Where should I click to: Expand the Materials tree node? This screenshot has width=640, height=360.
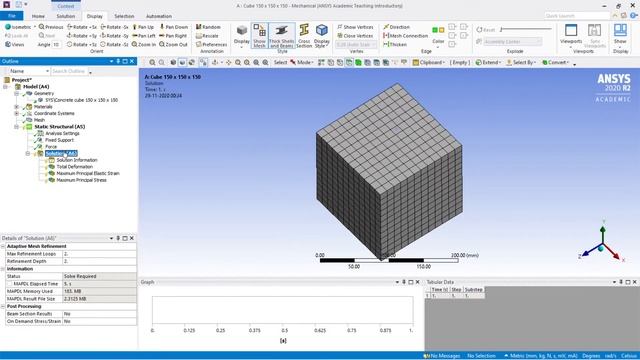coord(17,107)
